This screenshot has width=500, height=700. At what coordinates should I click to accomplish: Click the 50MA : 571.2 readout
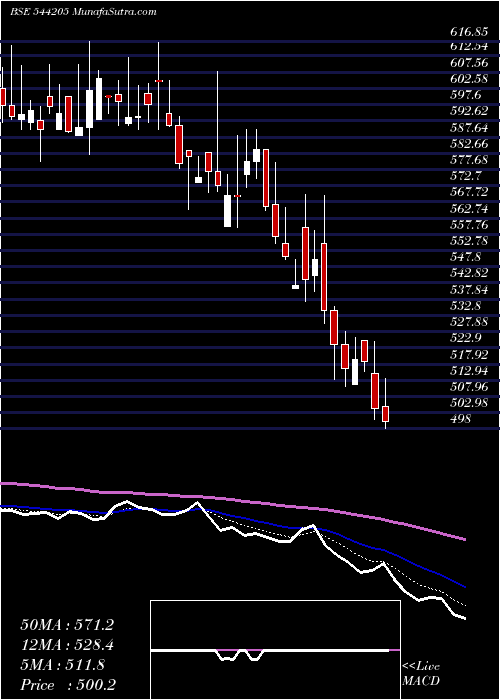66,625
